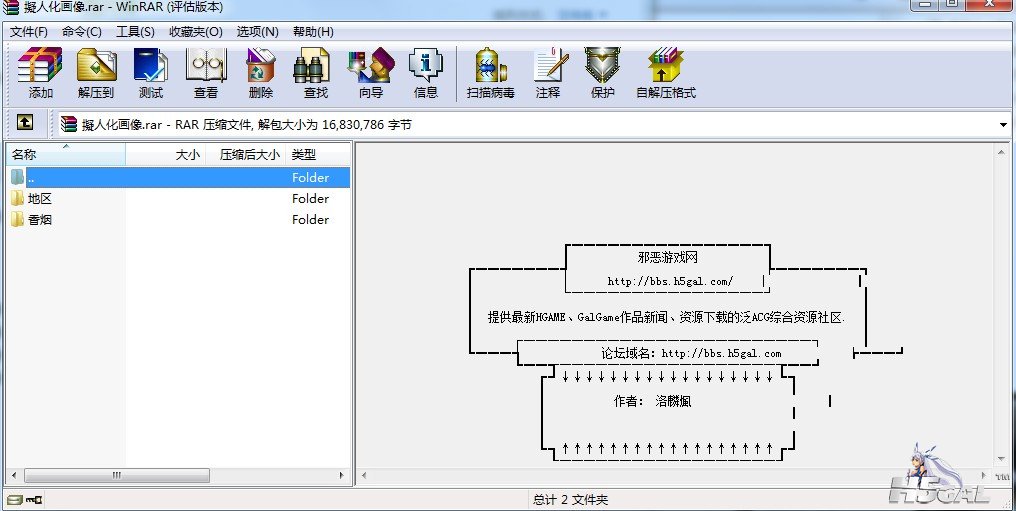Viewport: 1016px width, 511px height.
Task: Select the 地区 folder in list
Action: pos(40,198)
